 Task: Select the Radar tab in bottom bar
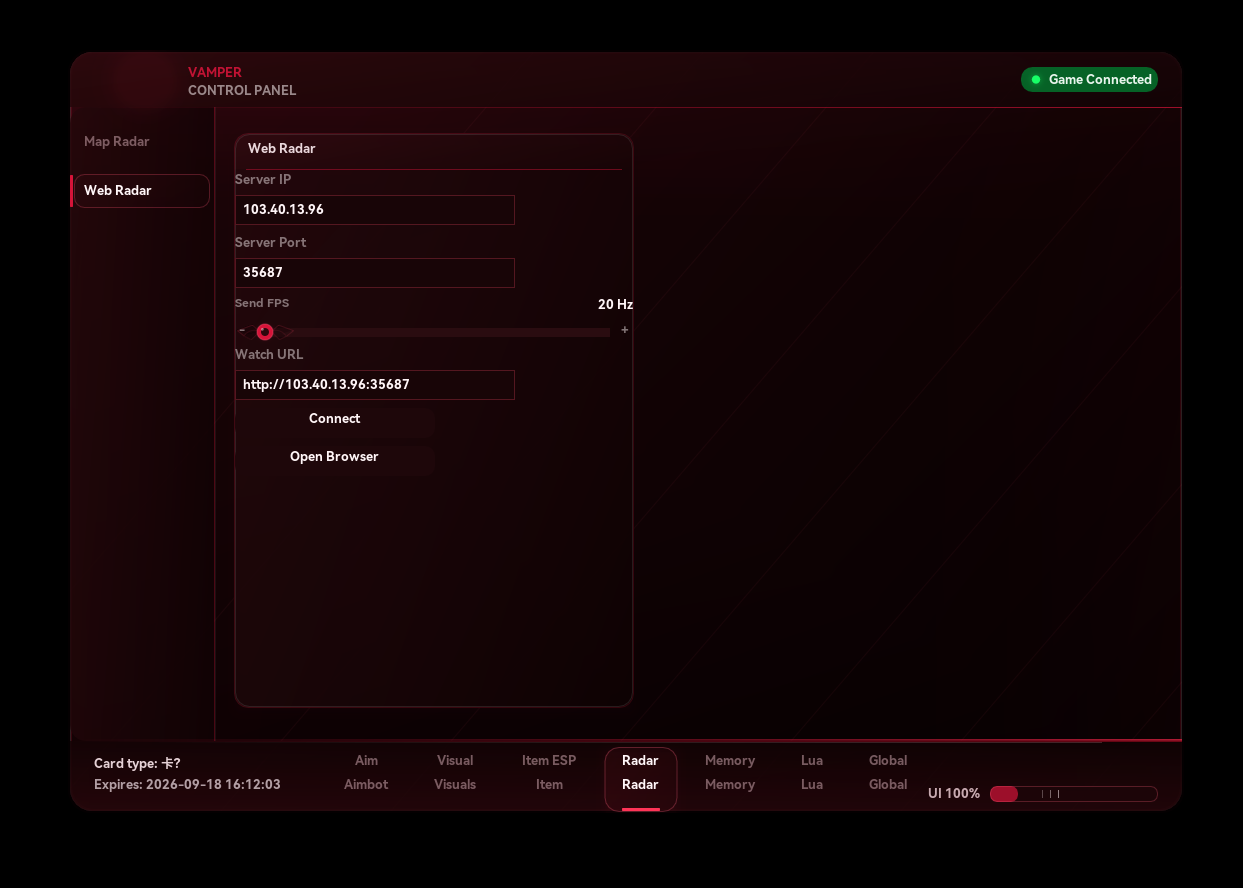641,778
